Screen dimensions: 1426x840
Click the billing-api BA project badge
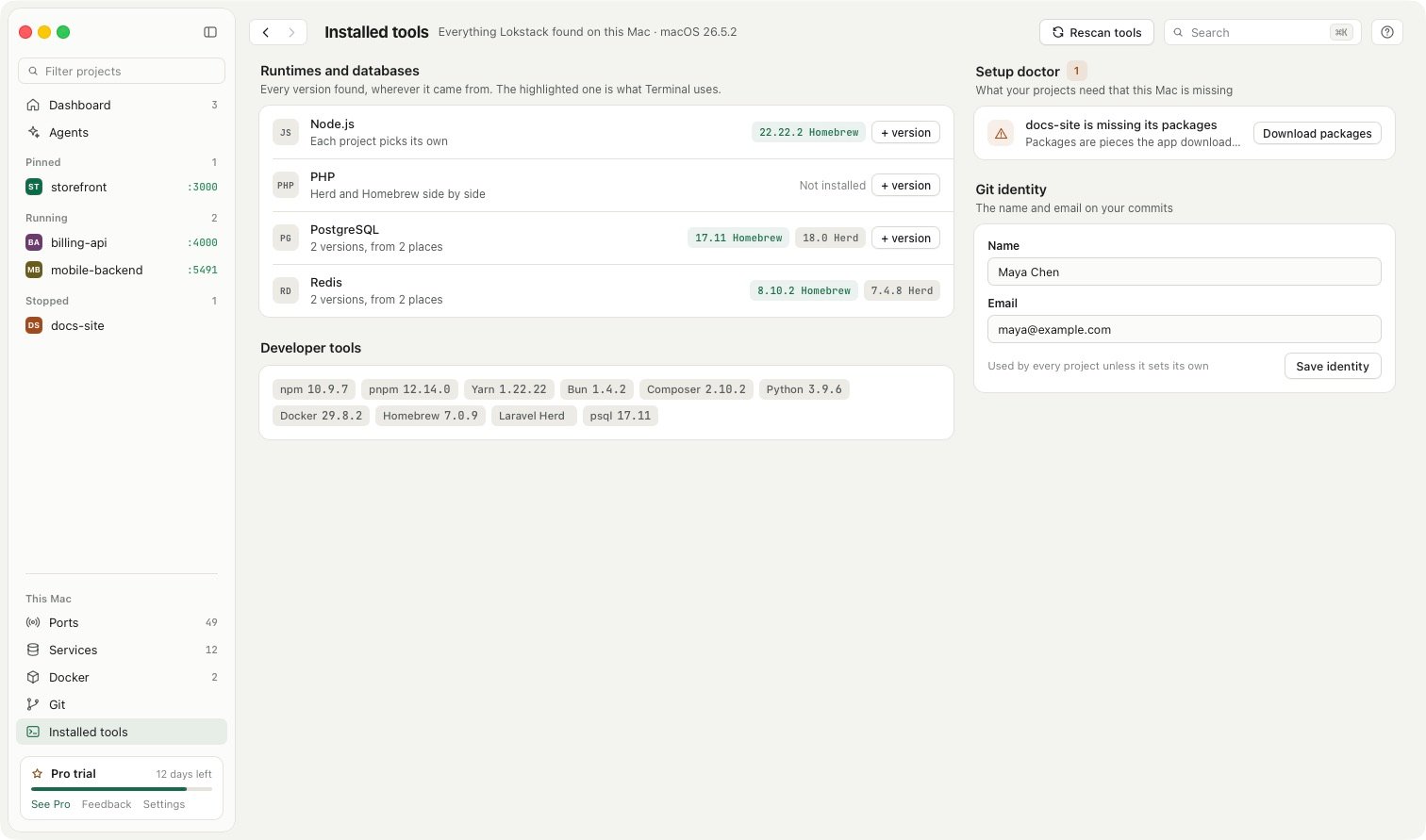click(x=34, y=242)
